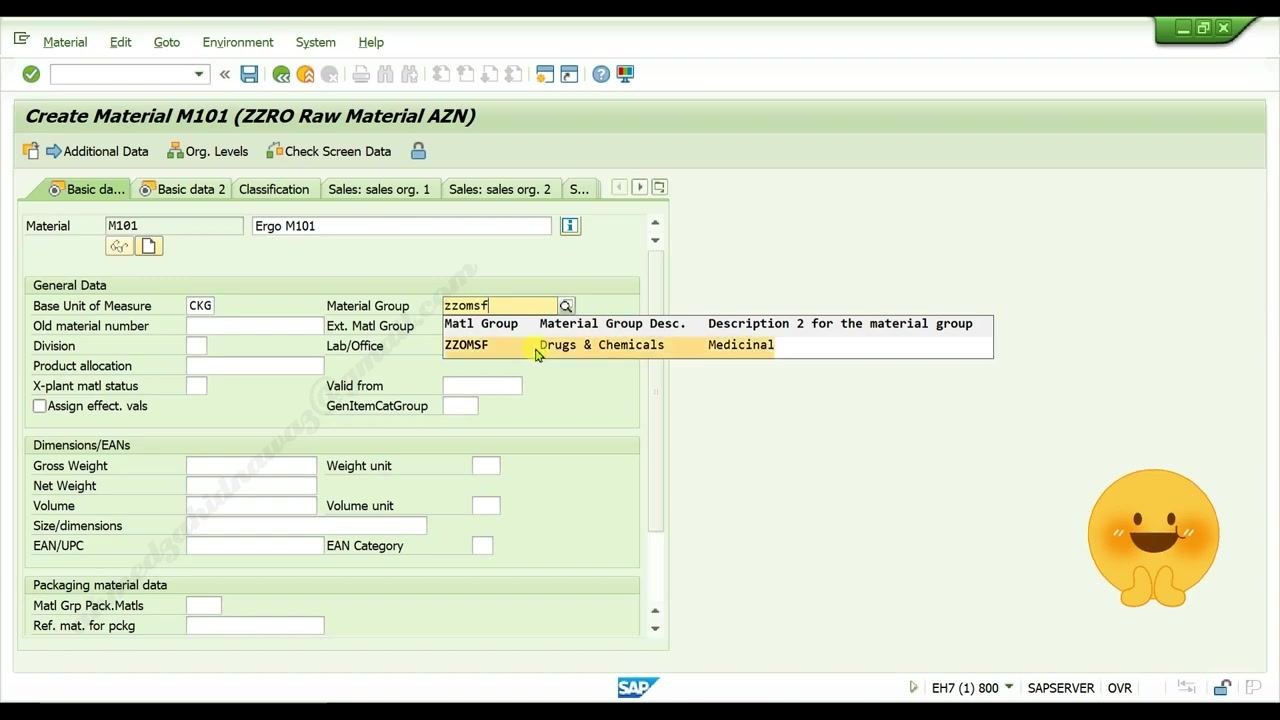Click the Additional Data button
The height and width of the screenshot is (720, 1280).
tap(97, 151)
